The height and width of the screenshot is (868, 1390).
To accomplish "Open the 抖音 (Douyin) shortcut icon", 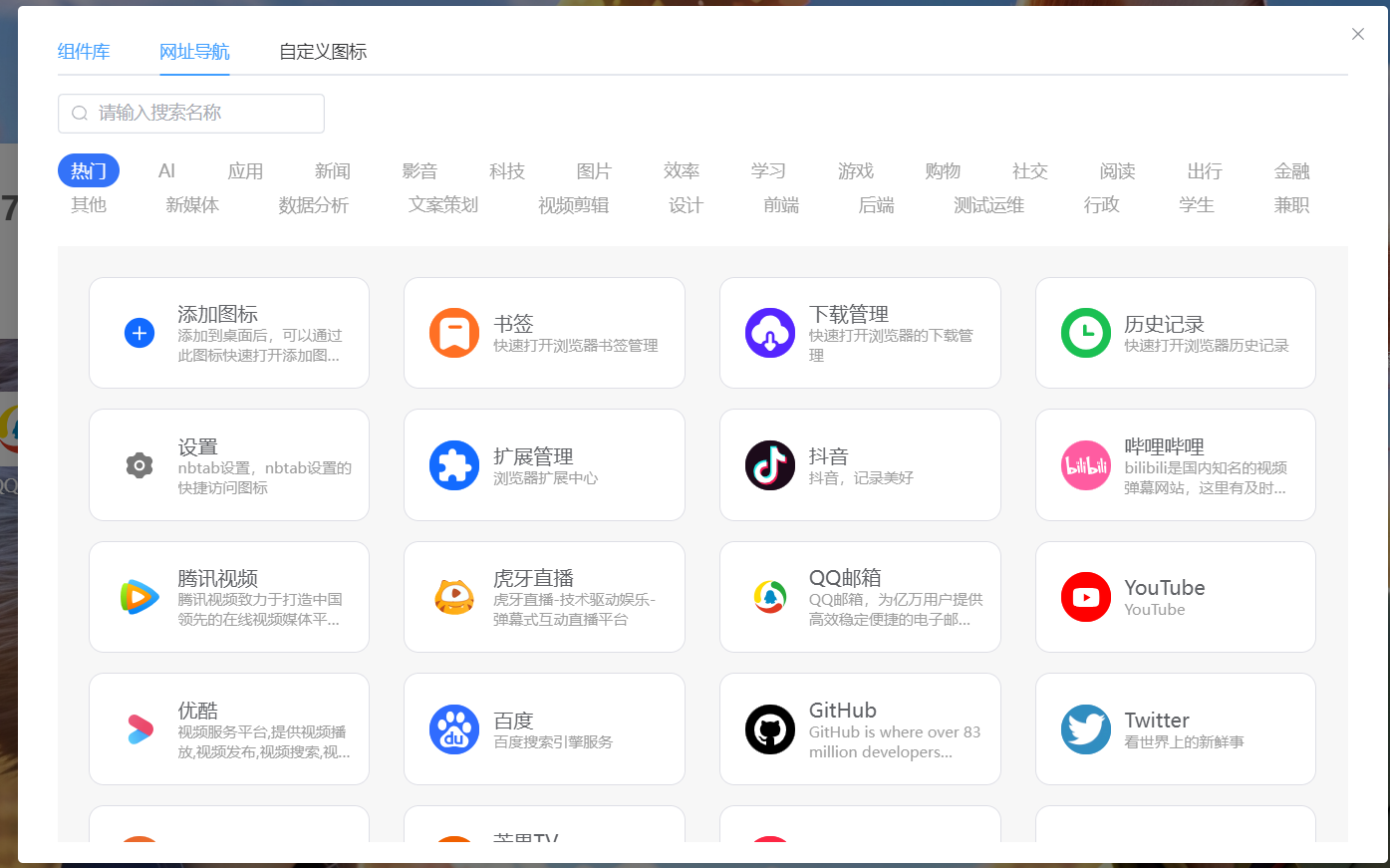I will click(770, 464).
